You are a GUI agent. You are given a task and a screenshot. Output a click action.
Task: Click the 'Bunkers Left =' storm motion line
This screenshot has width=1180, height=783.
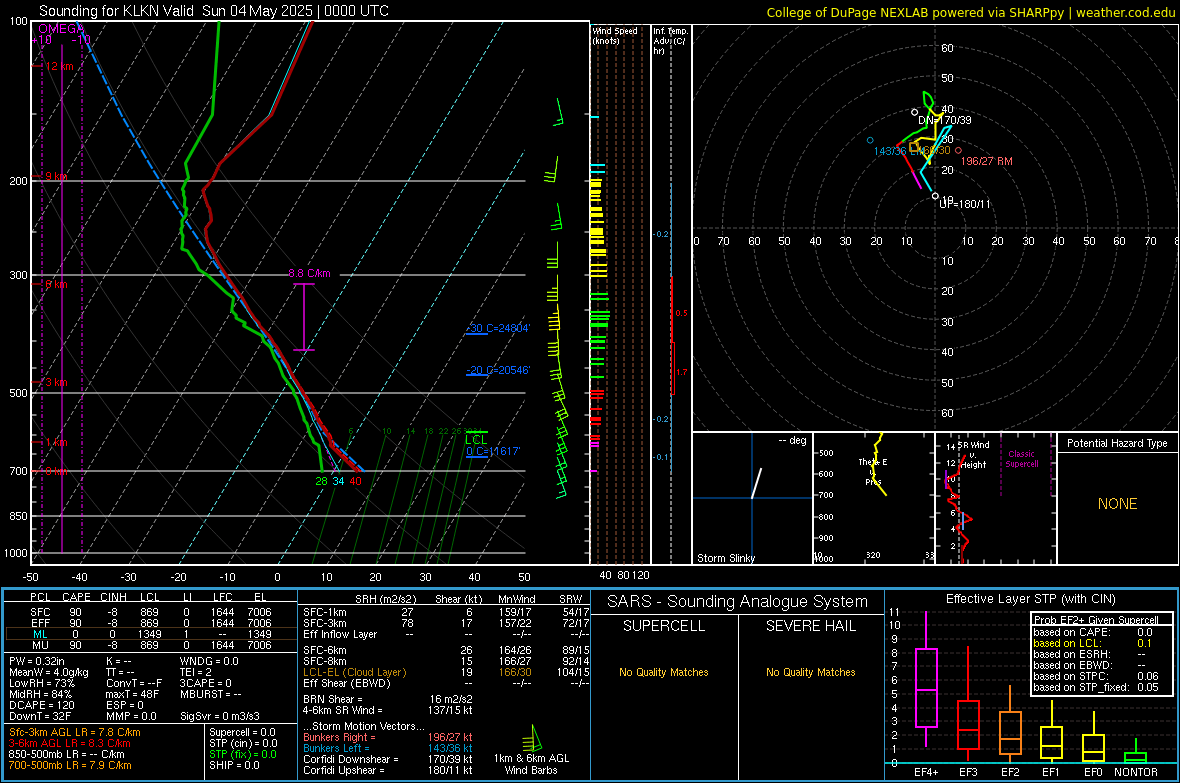tap(387, 748)
